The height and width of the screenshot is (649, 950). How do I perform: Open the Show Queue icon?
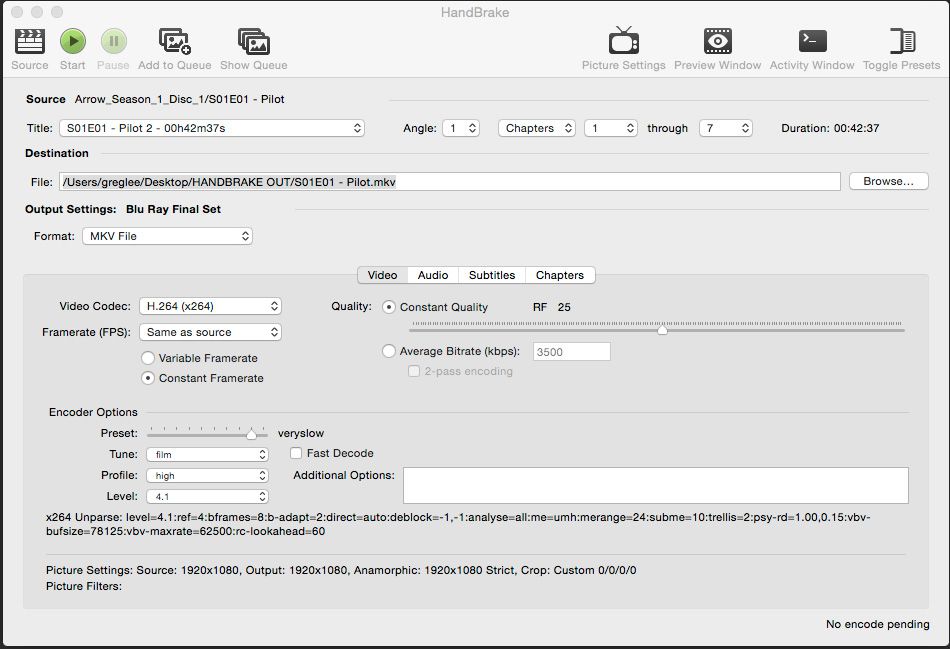tap(254, 42)
